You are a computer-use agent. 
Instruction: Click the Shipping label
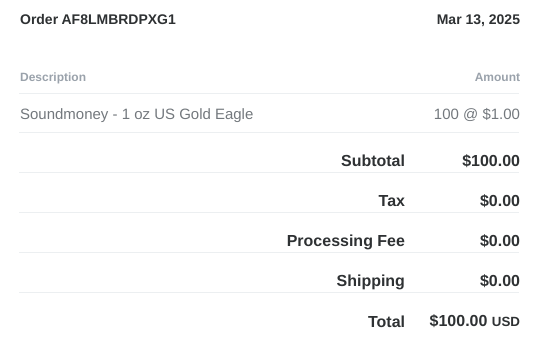370,281
